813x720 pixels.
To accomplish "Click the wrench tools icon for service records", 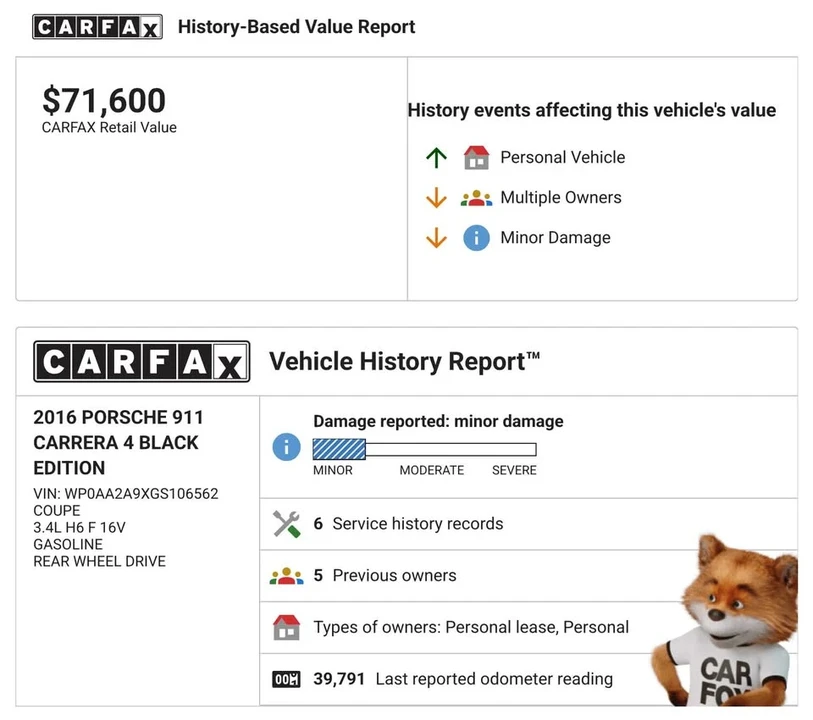I will coord(286,524).
